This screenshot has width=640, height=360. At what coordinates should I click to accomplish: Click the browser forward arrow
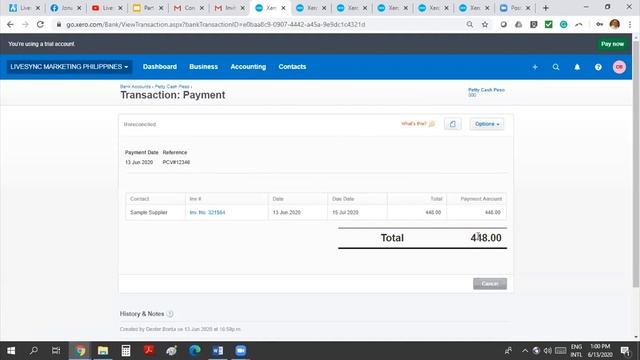click(x=25, y=24)
